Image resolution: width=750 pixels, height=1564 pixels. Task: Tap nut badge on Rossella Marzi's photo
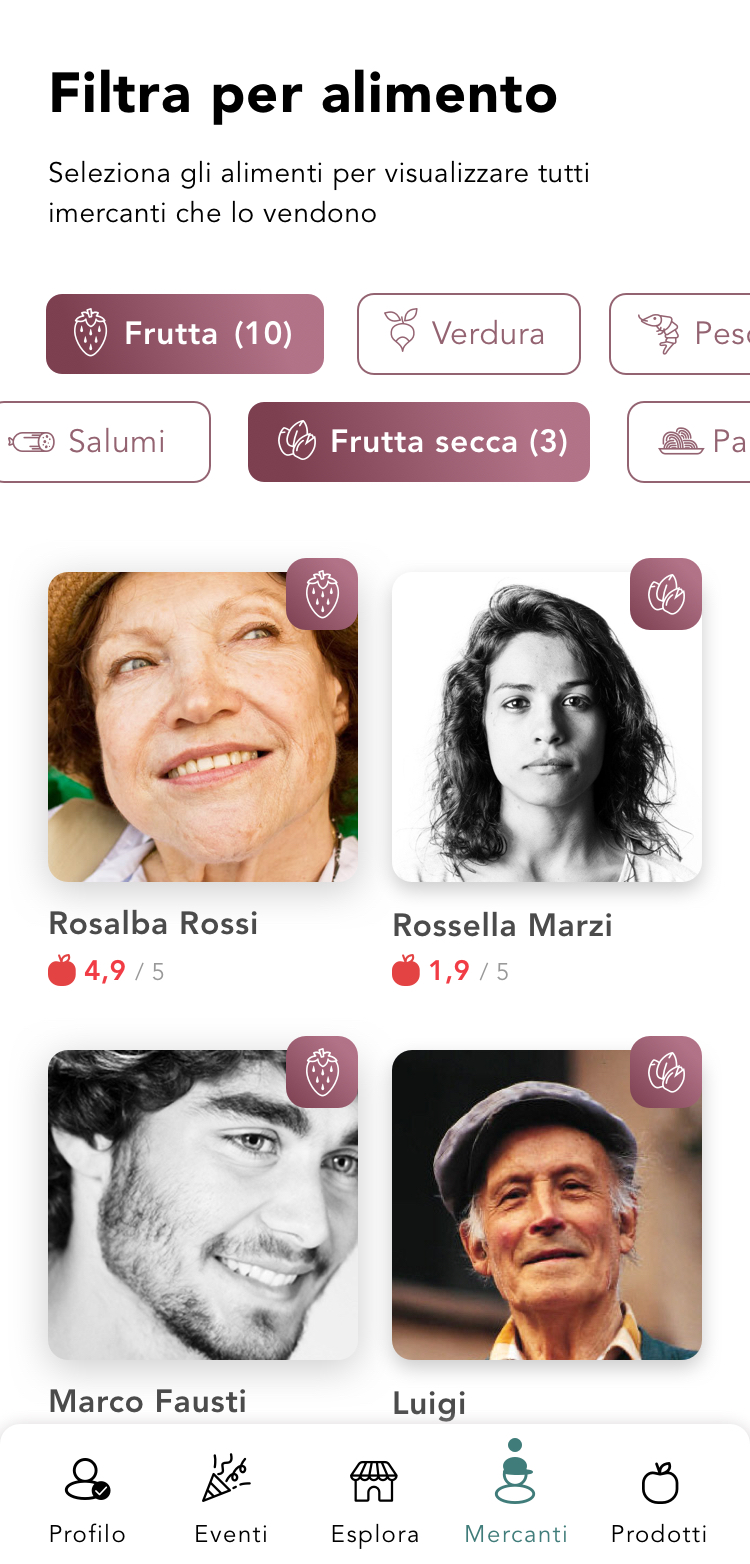[666, 594]
